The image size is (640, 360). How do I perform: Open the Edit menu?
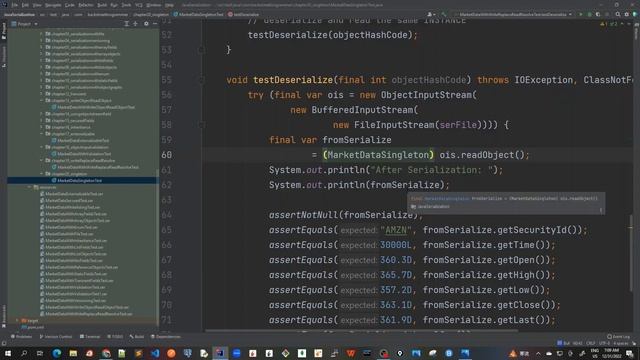(x=25, y=5)
